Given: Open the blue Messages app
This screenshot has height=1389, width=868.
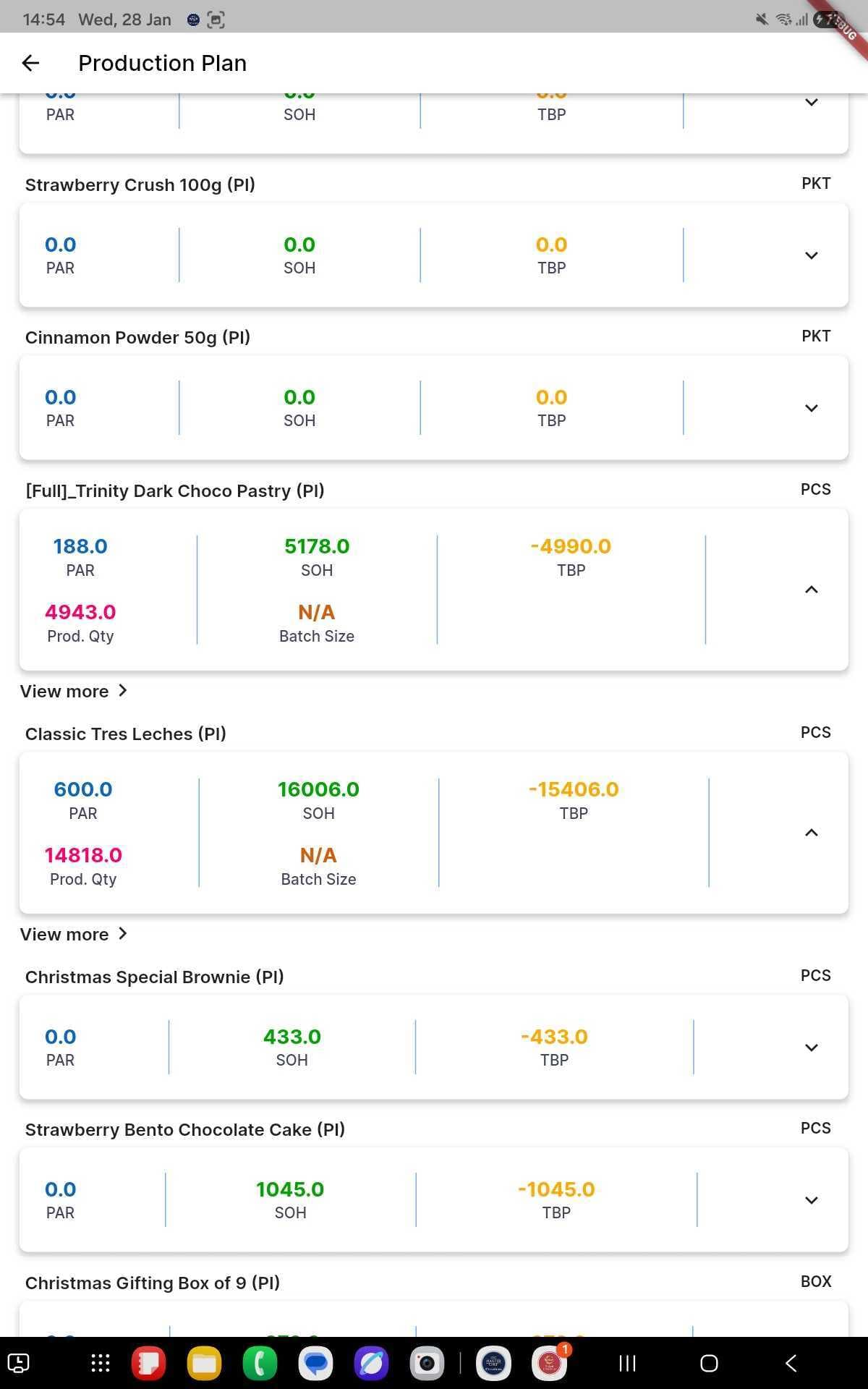Looking at the screenshot, I should coord(315,1364).
